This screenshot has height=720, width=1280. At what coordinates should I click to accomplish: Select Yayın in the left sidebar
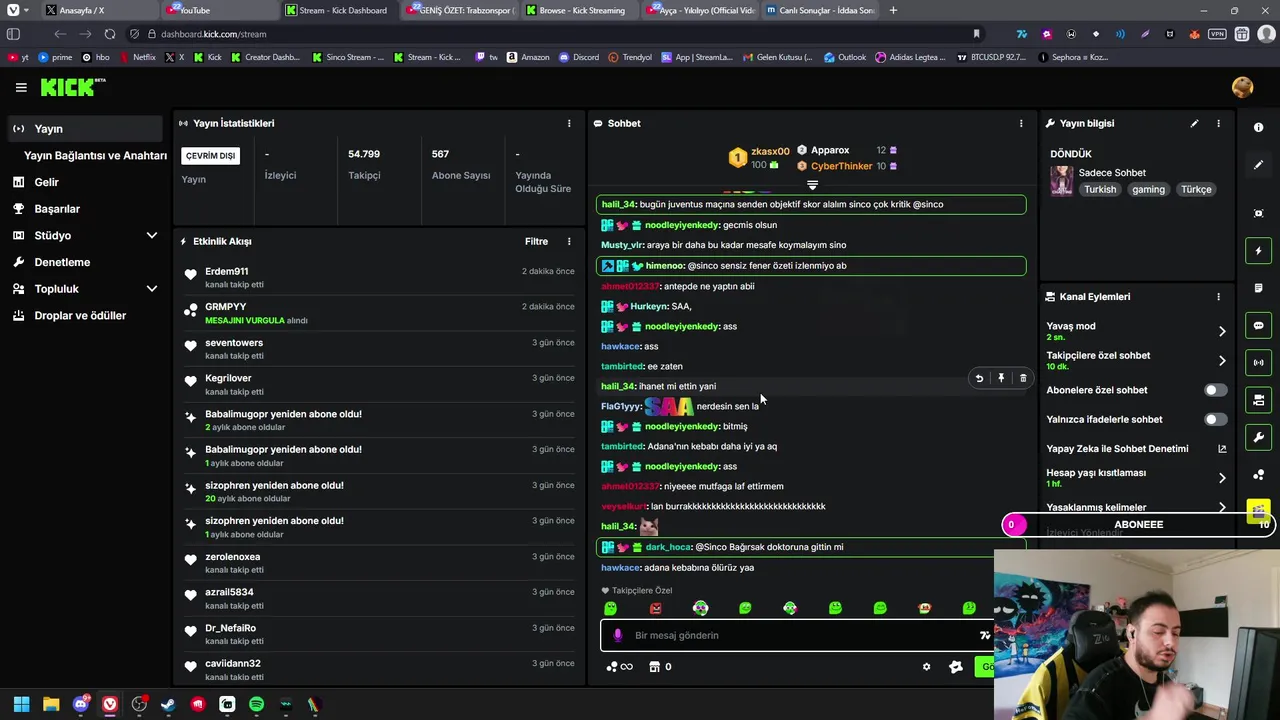[x=85, y=128]
